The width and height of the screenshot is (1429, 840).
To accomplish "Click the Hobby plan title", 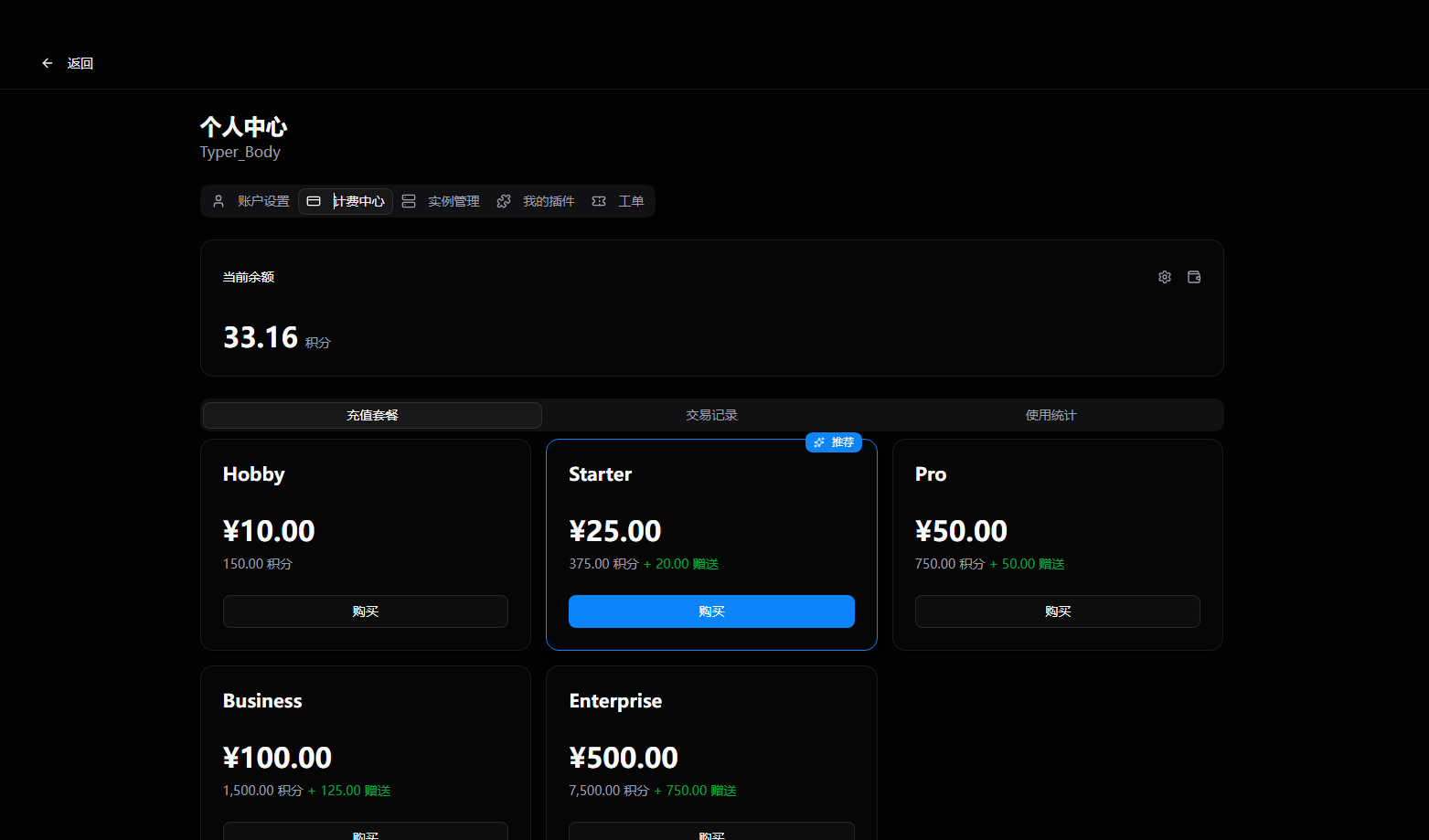I will click(x=254, y=474).
